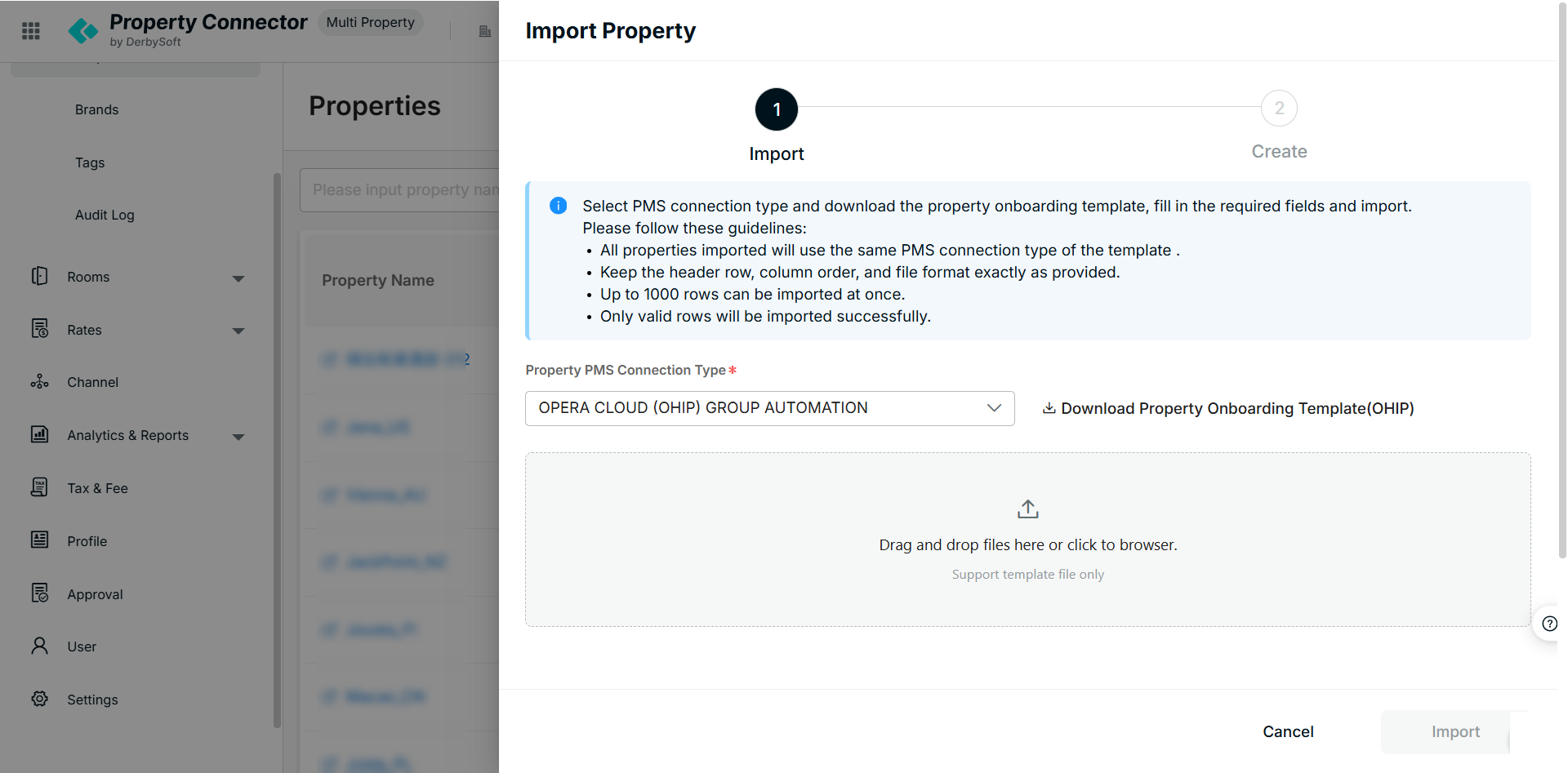Click step 2 Create circle
1568x773 pixels.
(1279, 108)
